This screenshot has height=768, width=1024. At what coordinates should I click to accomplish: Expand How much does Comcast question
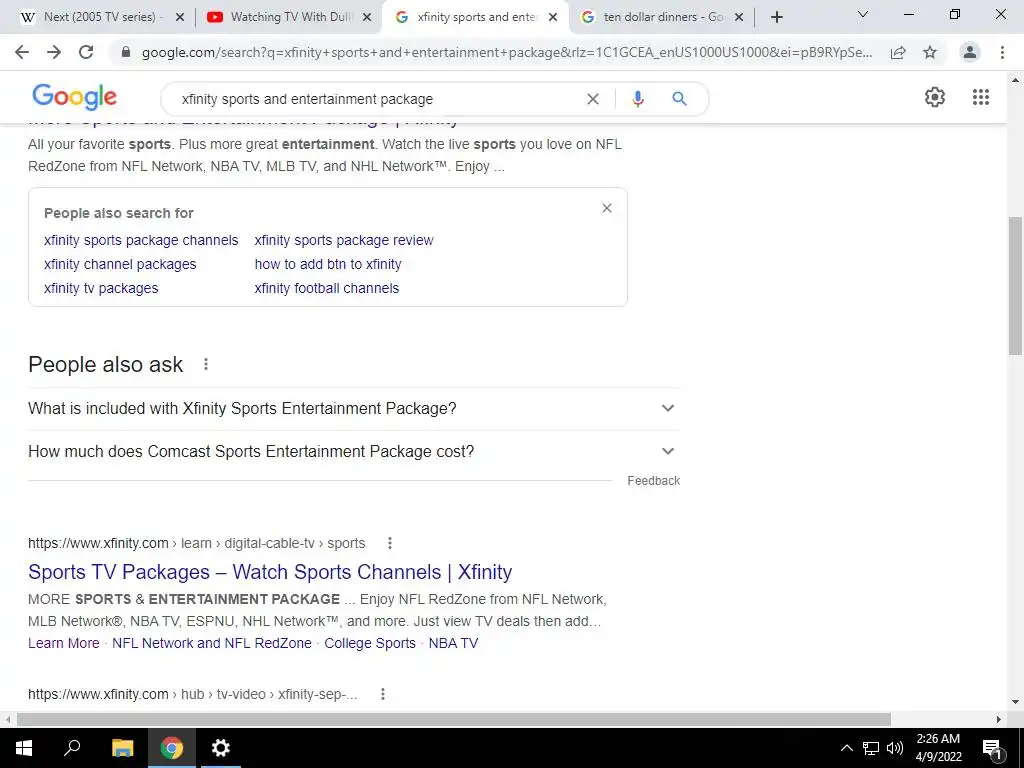[x=353, y=452]
